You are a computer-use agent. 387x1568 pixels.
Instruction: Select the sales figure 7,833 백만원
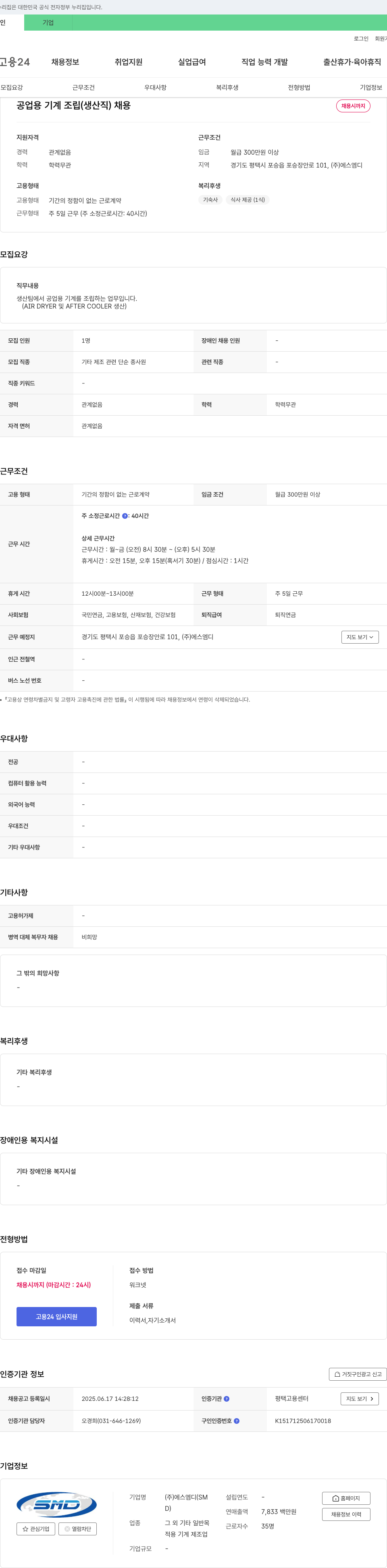click(279, 1511)
